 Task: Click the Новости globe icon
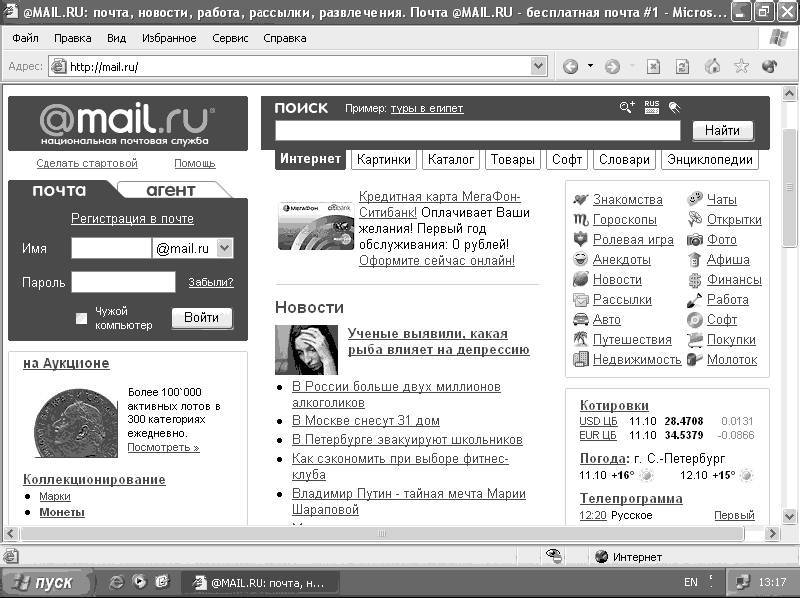pos(581,279)
